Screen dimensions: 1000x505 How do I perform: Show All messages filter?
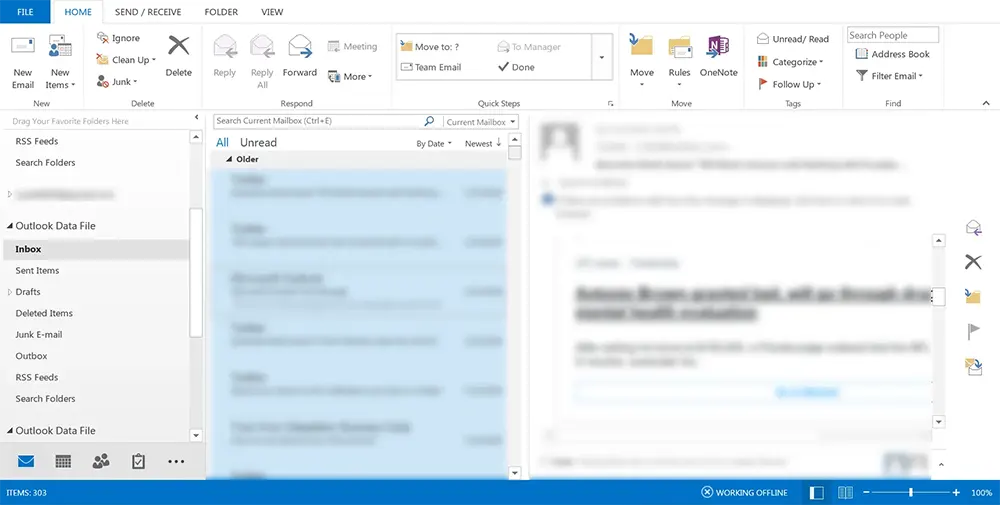tap(222, 142)
